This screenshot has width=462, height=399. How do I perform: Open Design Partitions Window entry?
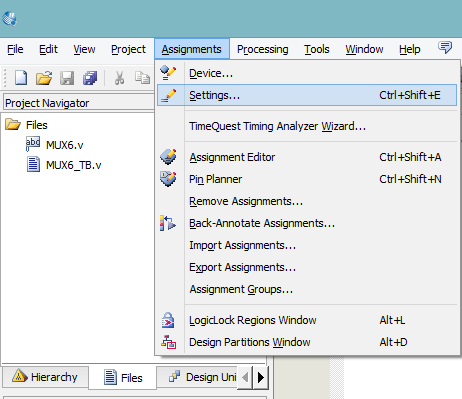point(307,342)
